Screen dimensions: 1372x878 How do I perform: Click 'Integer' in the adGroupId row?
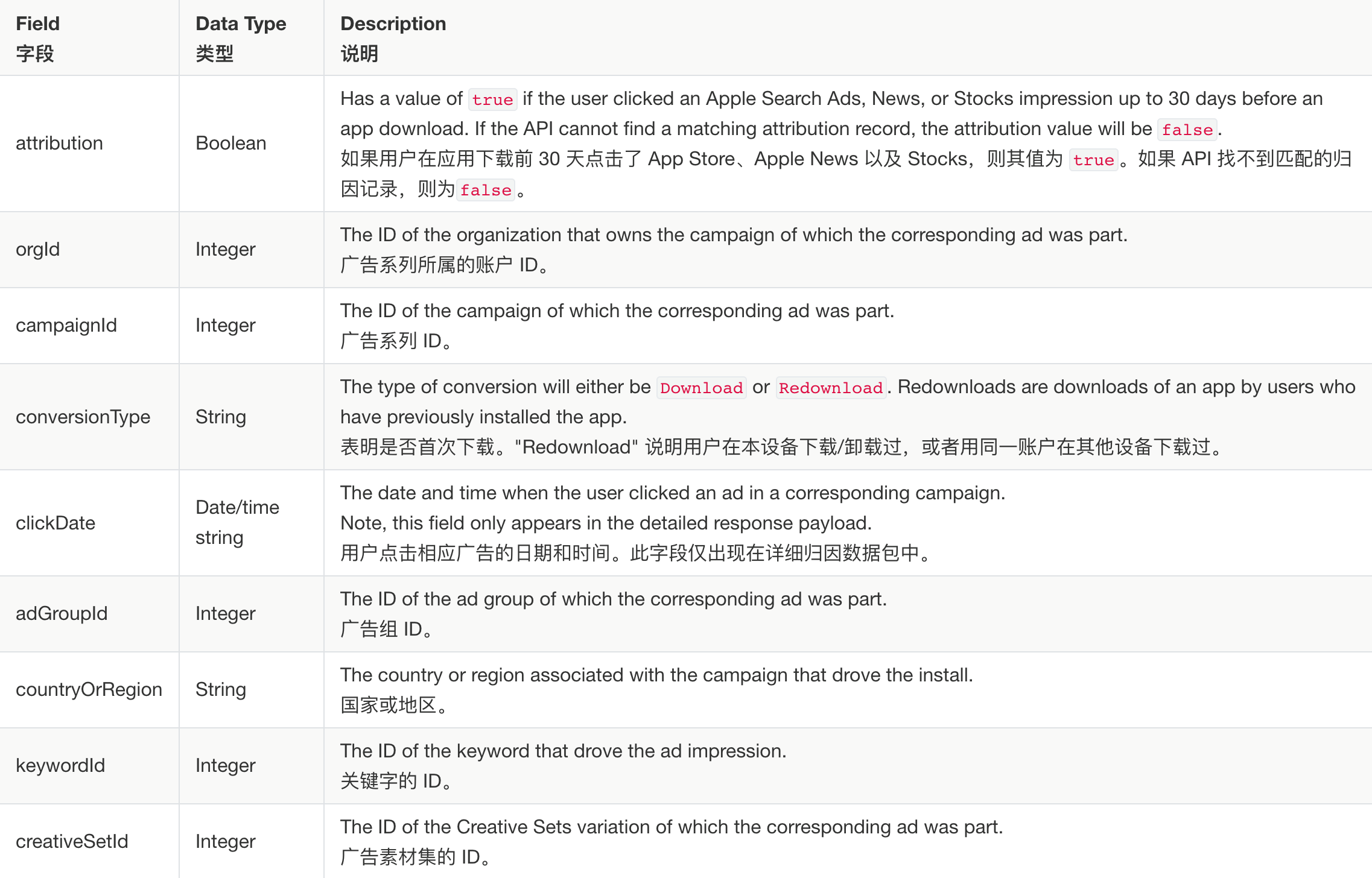coord(225,614)
